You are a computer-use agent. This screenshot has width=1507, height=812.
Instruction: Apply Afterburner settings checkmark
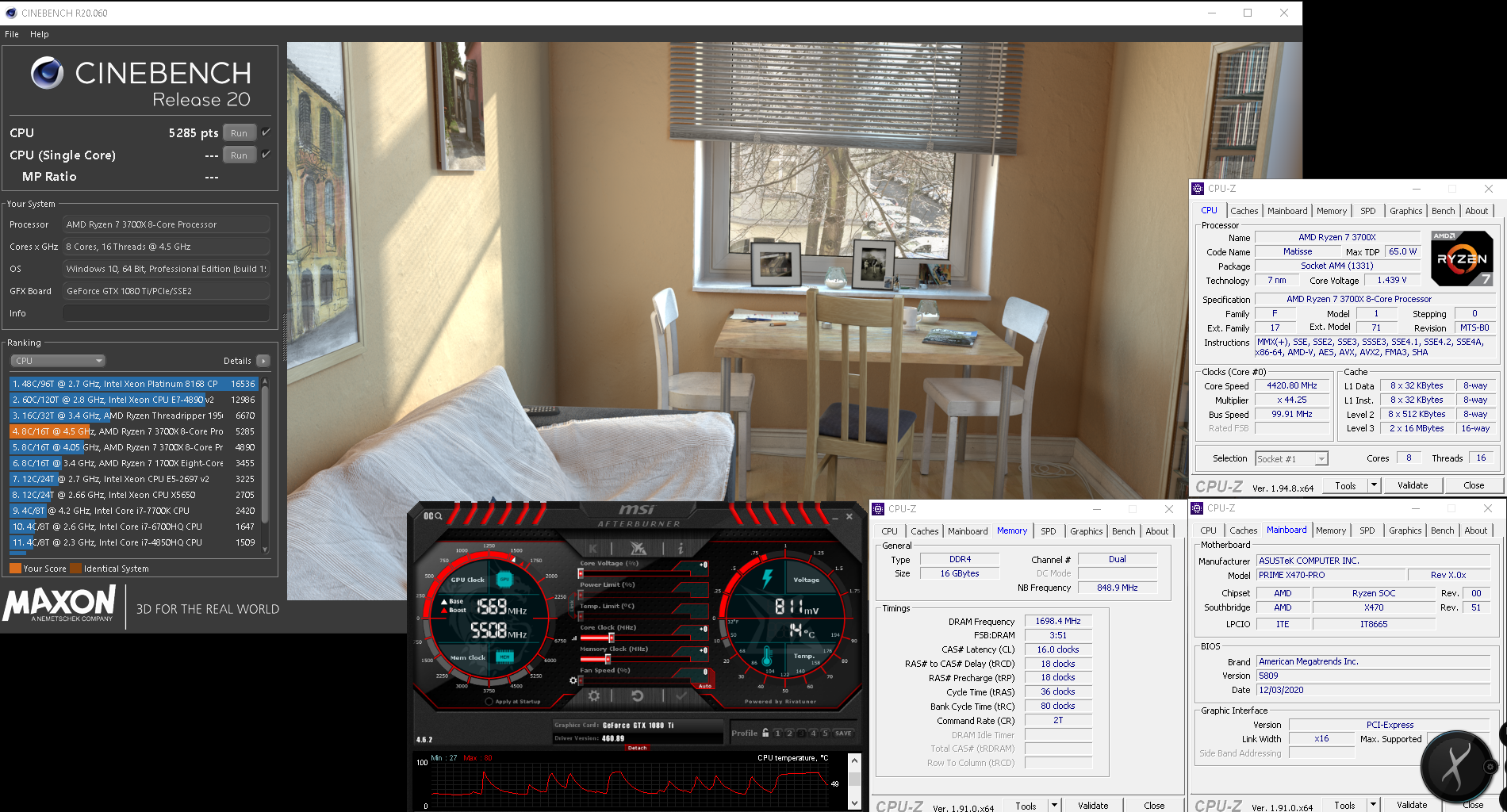(x=681, y=696)
